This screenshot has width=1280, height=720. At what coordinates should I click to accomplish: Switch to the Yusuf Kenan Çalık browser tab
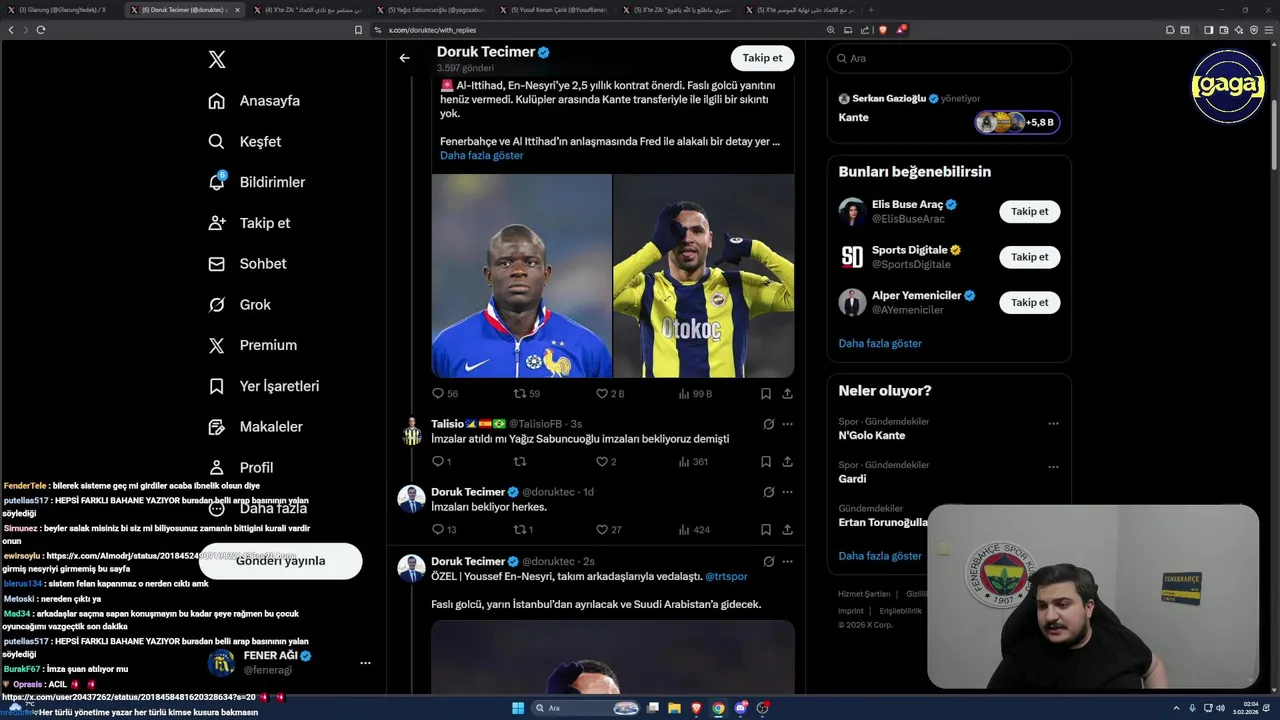pyautogui.click(x=556, y=10)
